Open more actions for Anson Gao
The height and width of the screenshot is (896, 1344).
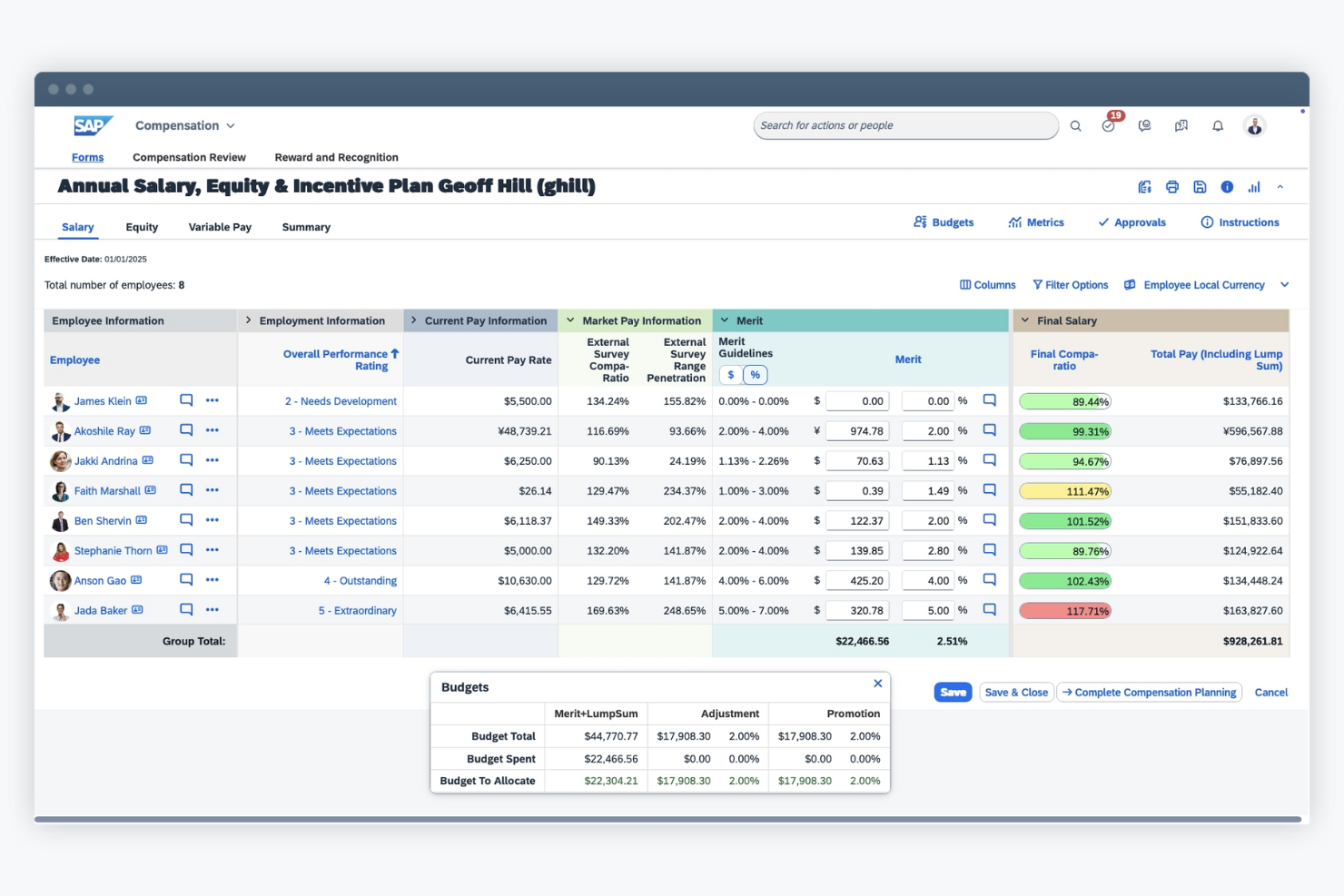[x=212, y=580]
